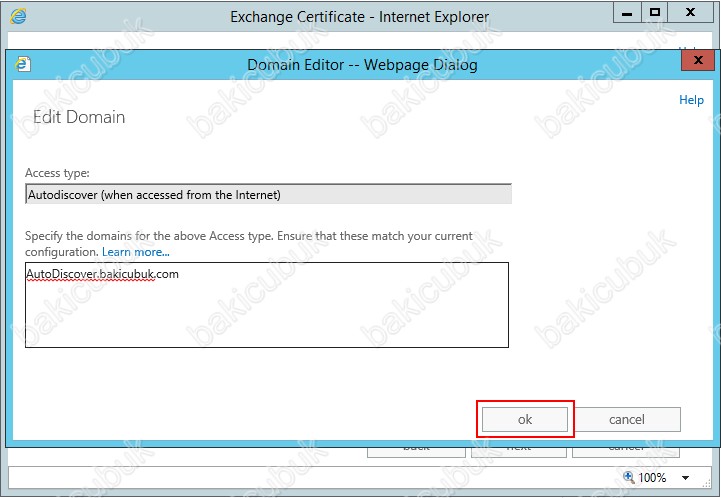Maximize the Exchange Certificate window
The height and width of the screenshot is (498, 721).
click(655, 13)
